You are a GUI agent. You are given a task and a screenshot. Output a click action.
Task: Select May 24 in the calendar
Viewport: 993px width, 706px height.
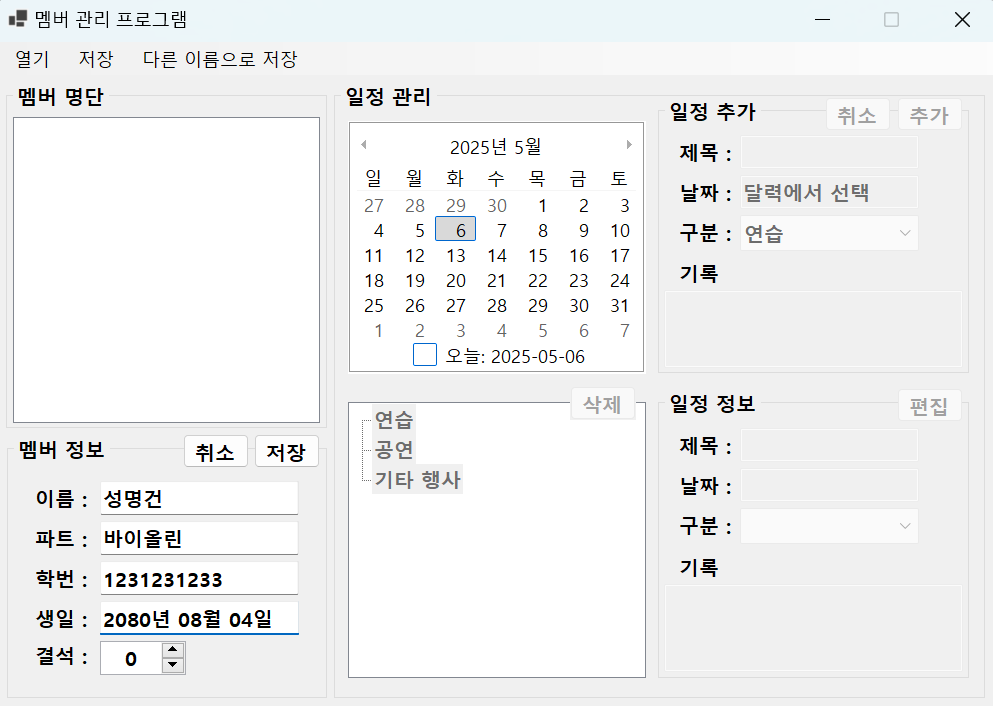click(x=619, y=281)
